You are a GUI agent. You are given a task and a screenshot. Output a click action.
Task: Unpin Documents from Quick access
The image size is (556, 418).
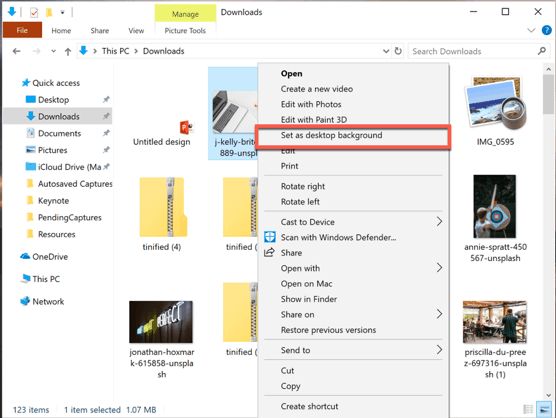pos(106,133)
